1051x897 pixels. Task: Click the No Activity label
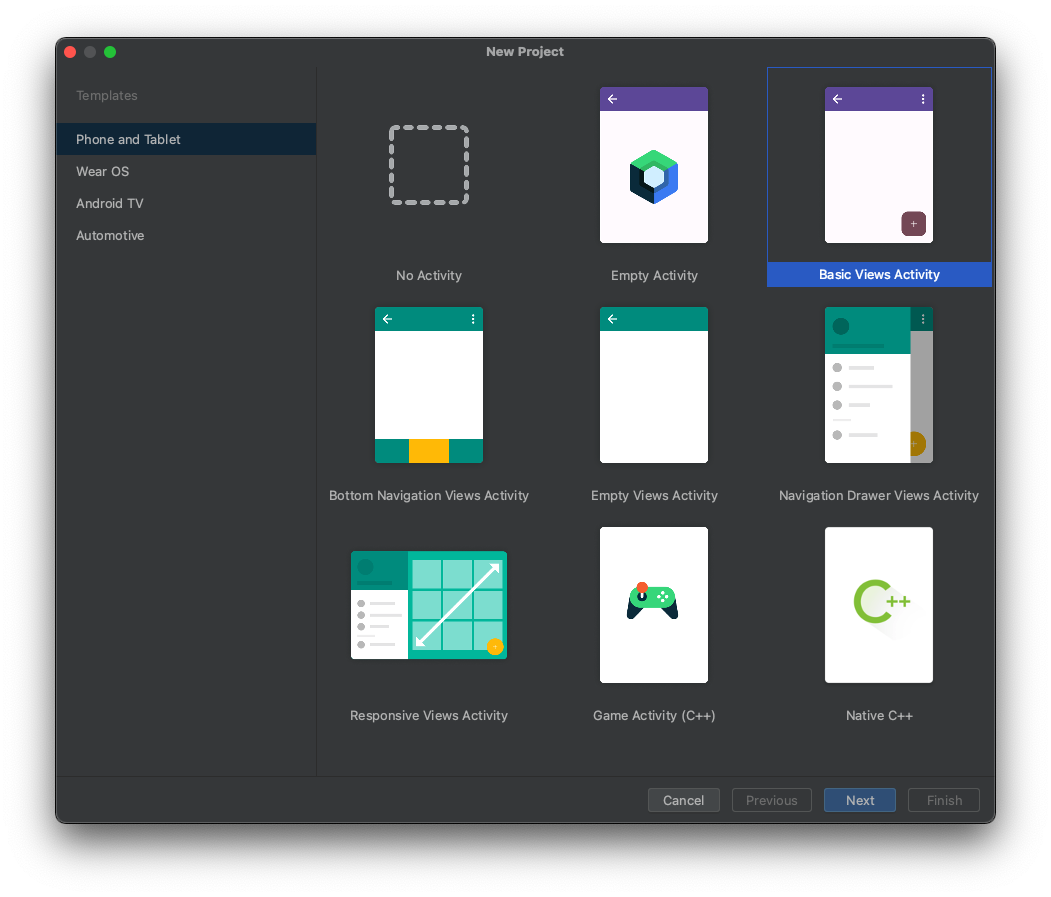pyautogui.click(x=429, y=276)
